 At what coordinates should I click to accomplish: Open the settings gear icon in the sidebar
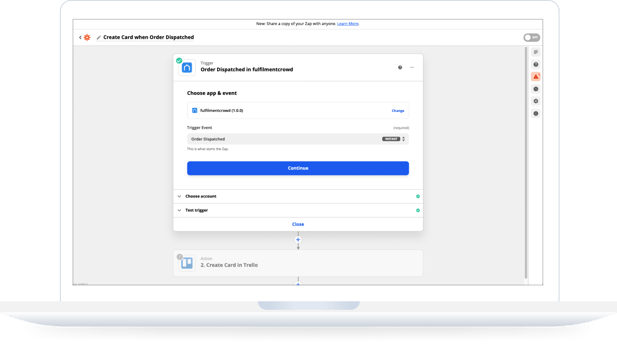(x=536, y=101)
